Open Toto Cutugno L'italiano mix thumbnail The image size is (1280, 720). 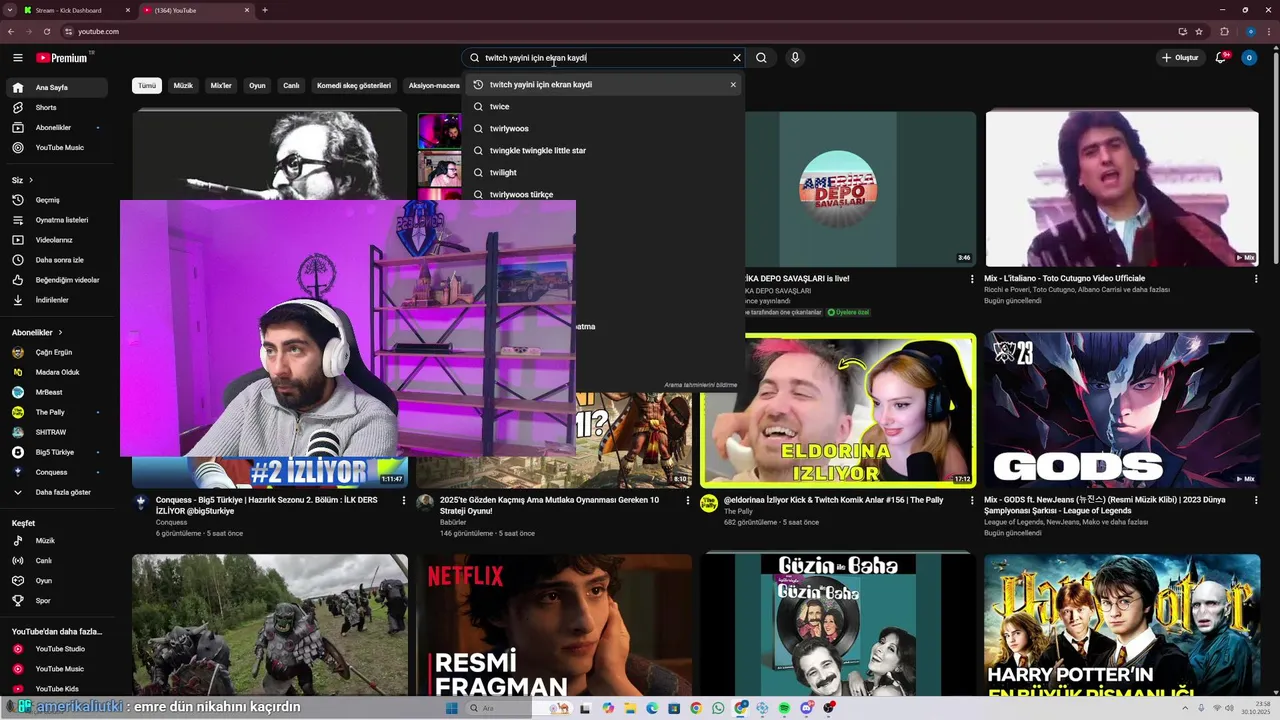click(1122, 188)
